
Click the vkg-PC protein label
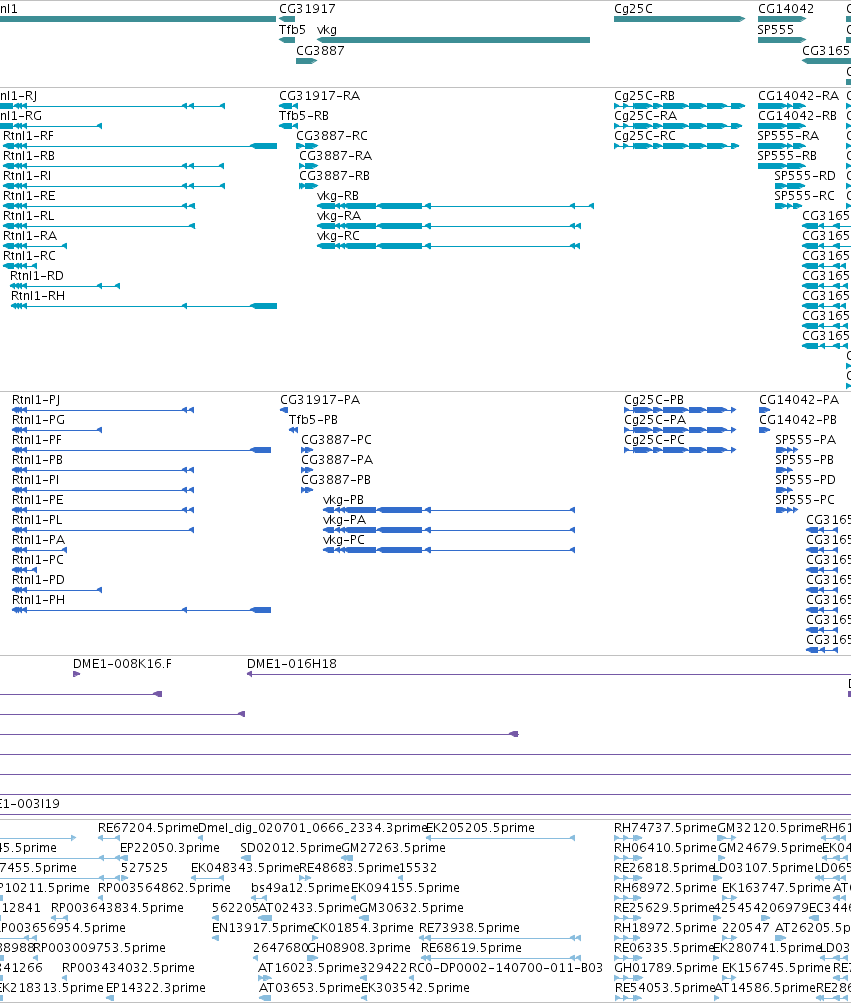[344, 540]
